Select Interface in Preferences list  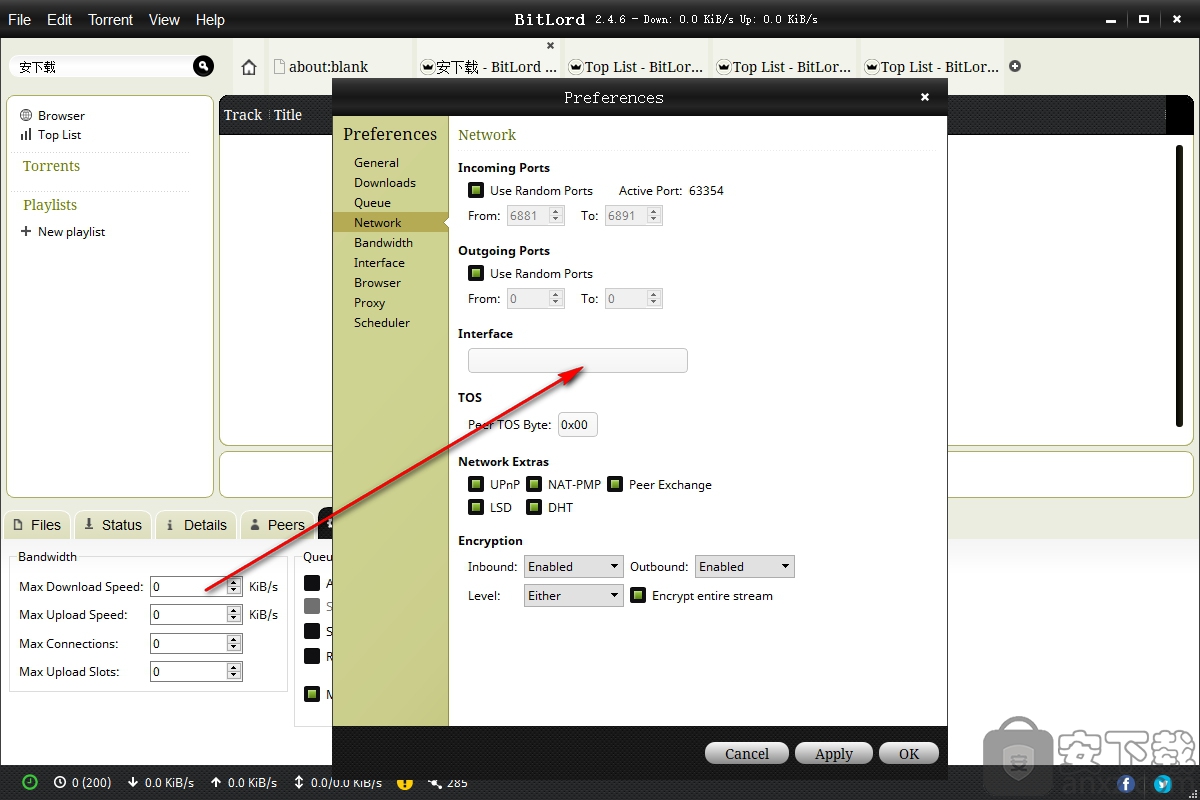pyautogui.click(x=379, y=262)
